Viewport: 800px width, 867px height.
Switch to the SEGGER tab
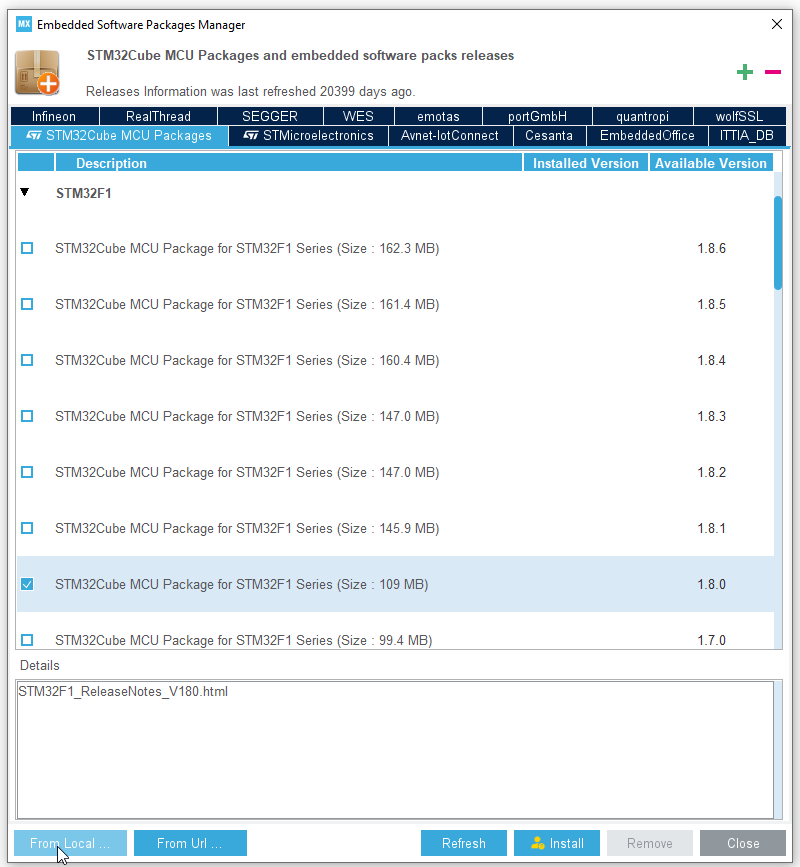pos(270,116)
